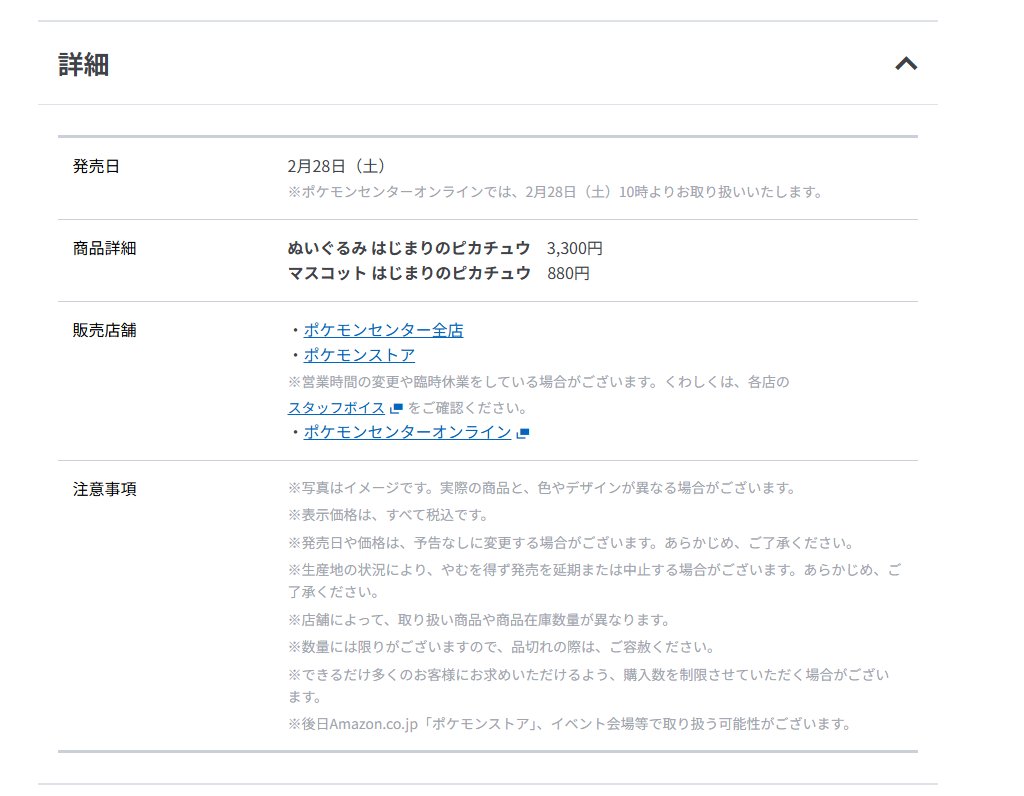1024x796 pixels.
Task: Click the external-link icon after ポケモンセンターオンライン
Action: [x=522, y=433]
